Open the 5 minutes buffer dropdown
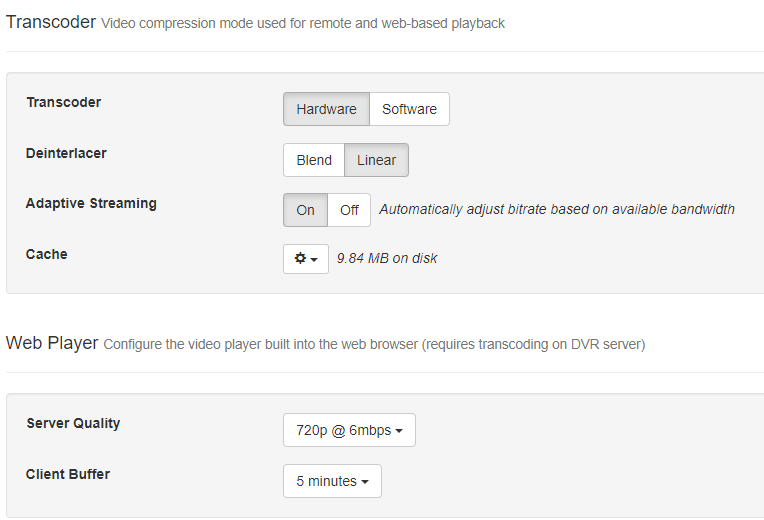This screenshot has width=764, height=520. pos(332,481)
